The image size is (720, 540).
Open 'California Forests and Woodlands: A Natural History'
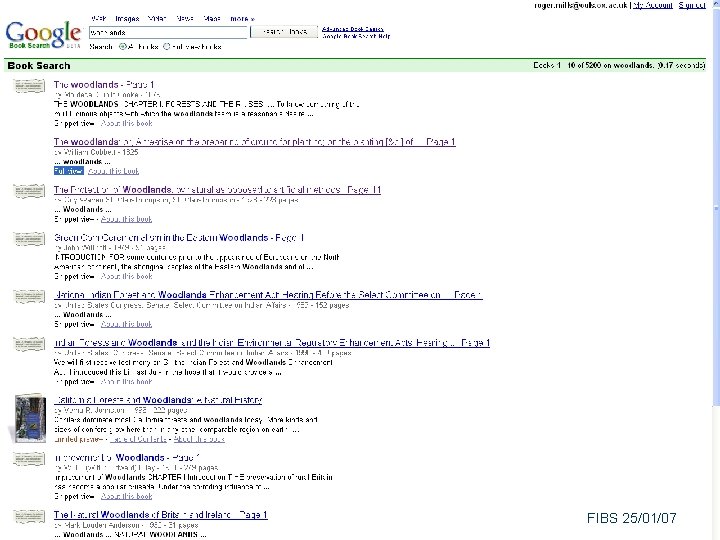pos(158,400)
